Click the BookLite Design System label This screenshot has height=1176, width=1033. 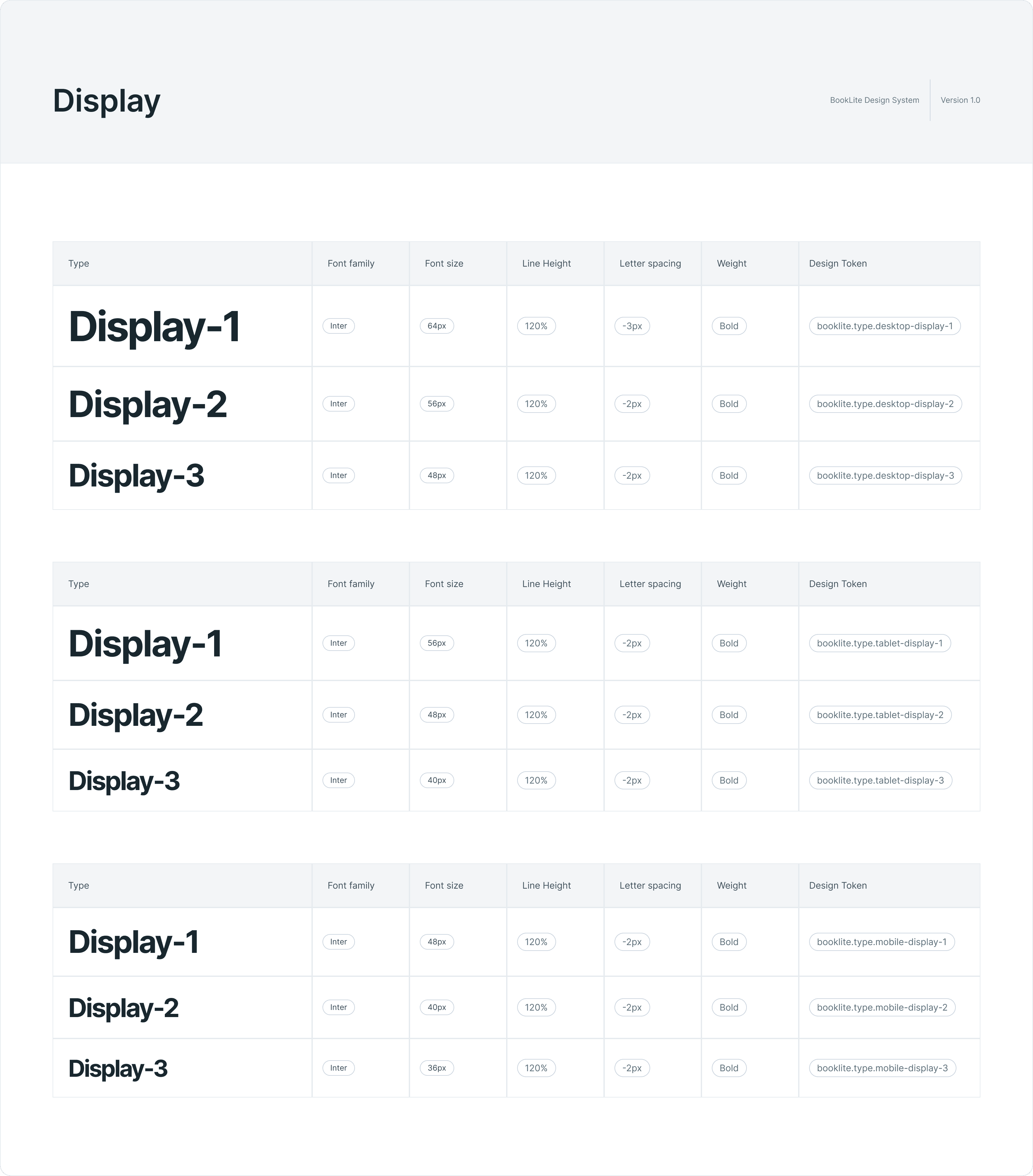click(x=874, y=100)
